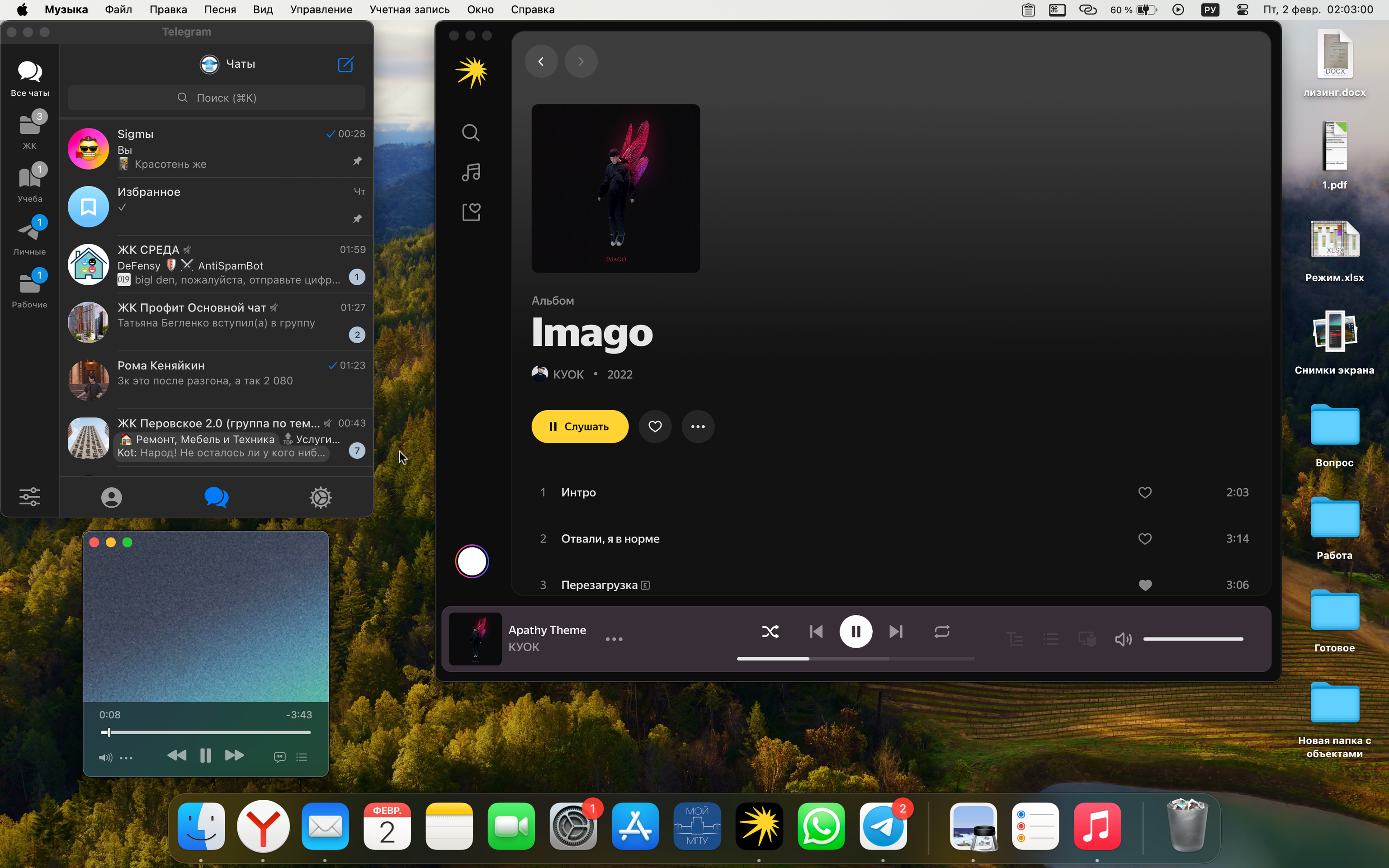Pause playback in Yandex Music player bar
Image resolution: width=1389 pixels, height=868 pixels.
[x=855, y=632]
